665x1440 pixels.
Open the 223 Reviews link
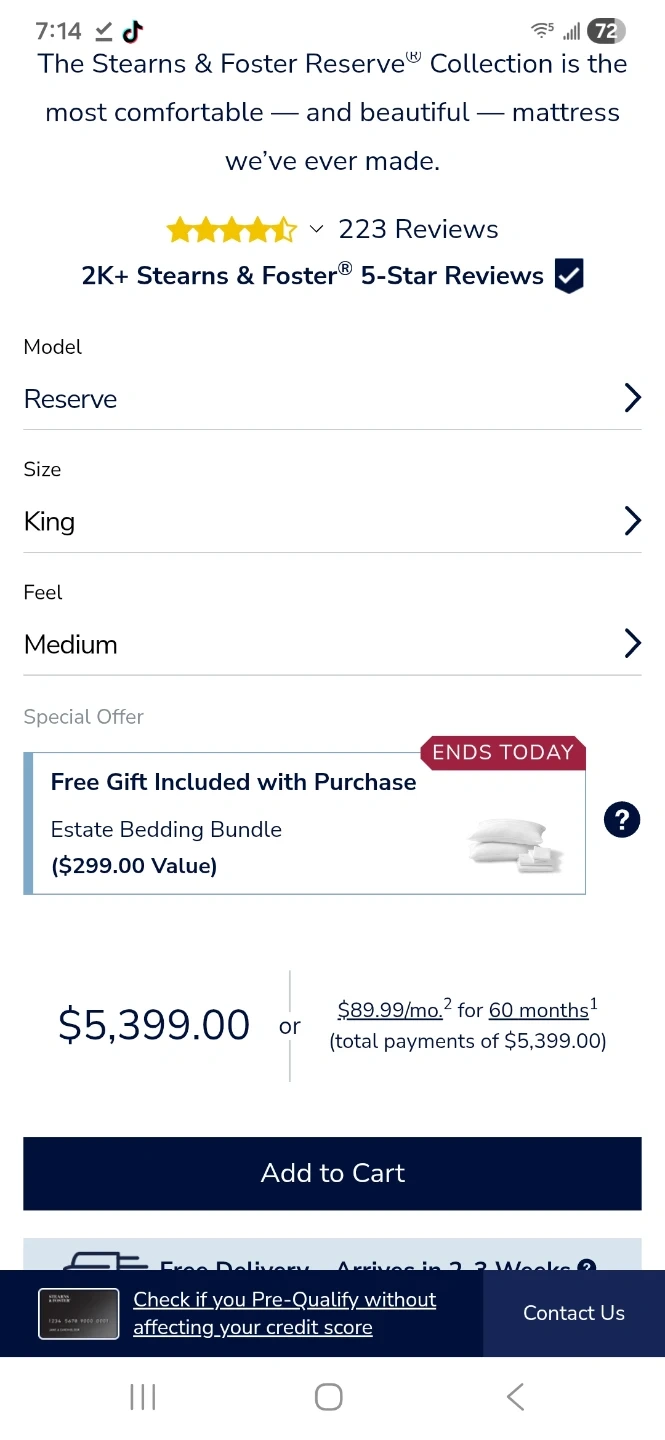[x=418, y=229]
